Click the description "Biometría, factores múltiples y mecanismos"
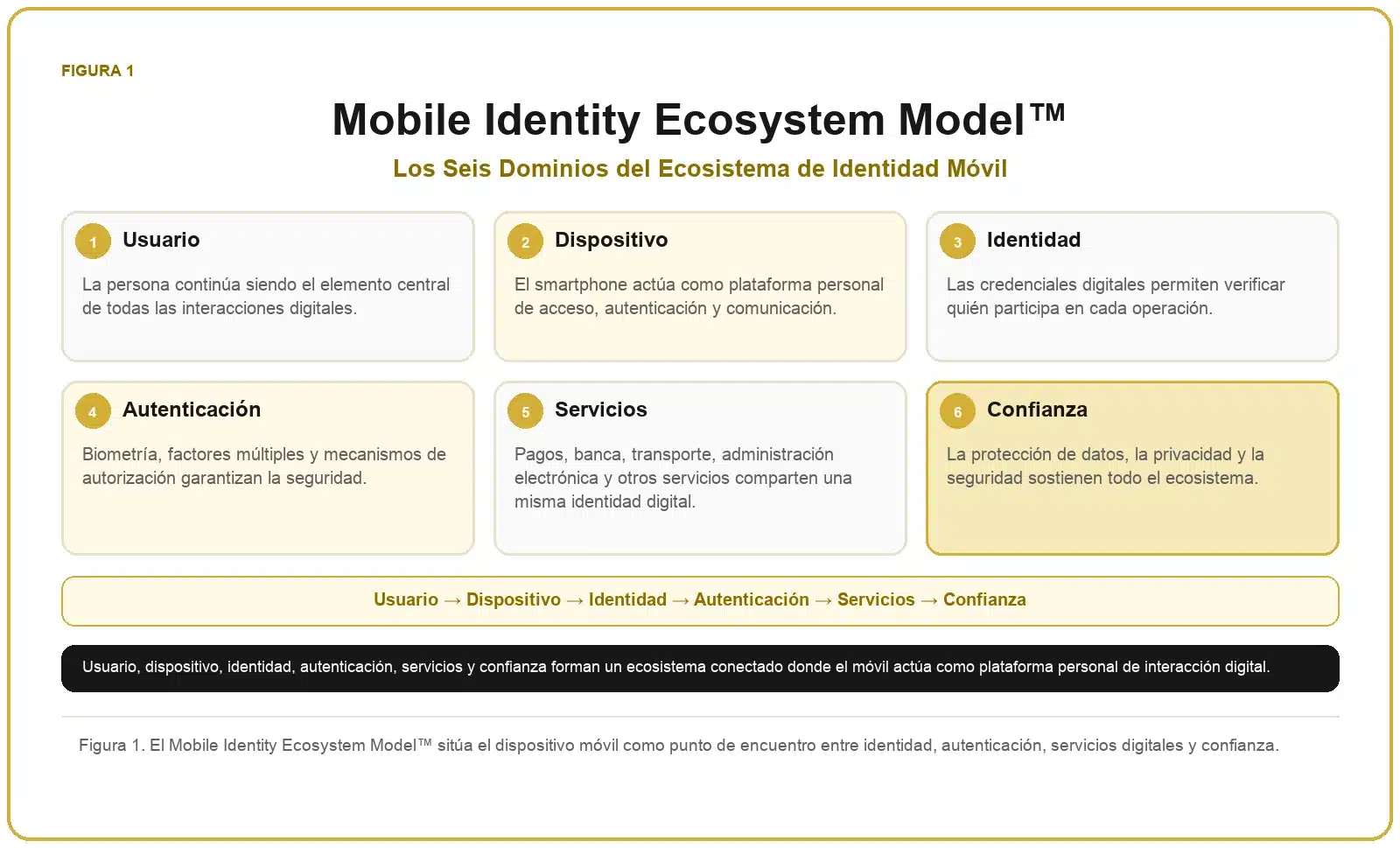This screenshot has width=1400, height=848. point(264,466)
